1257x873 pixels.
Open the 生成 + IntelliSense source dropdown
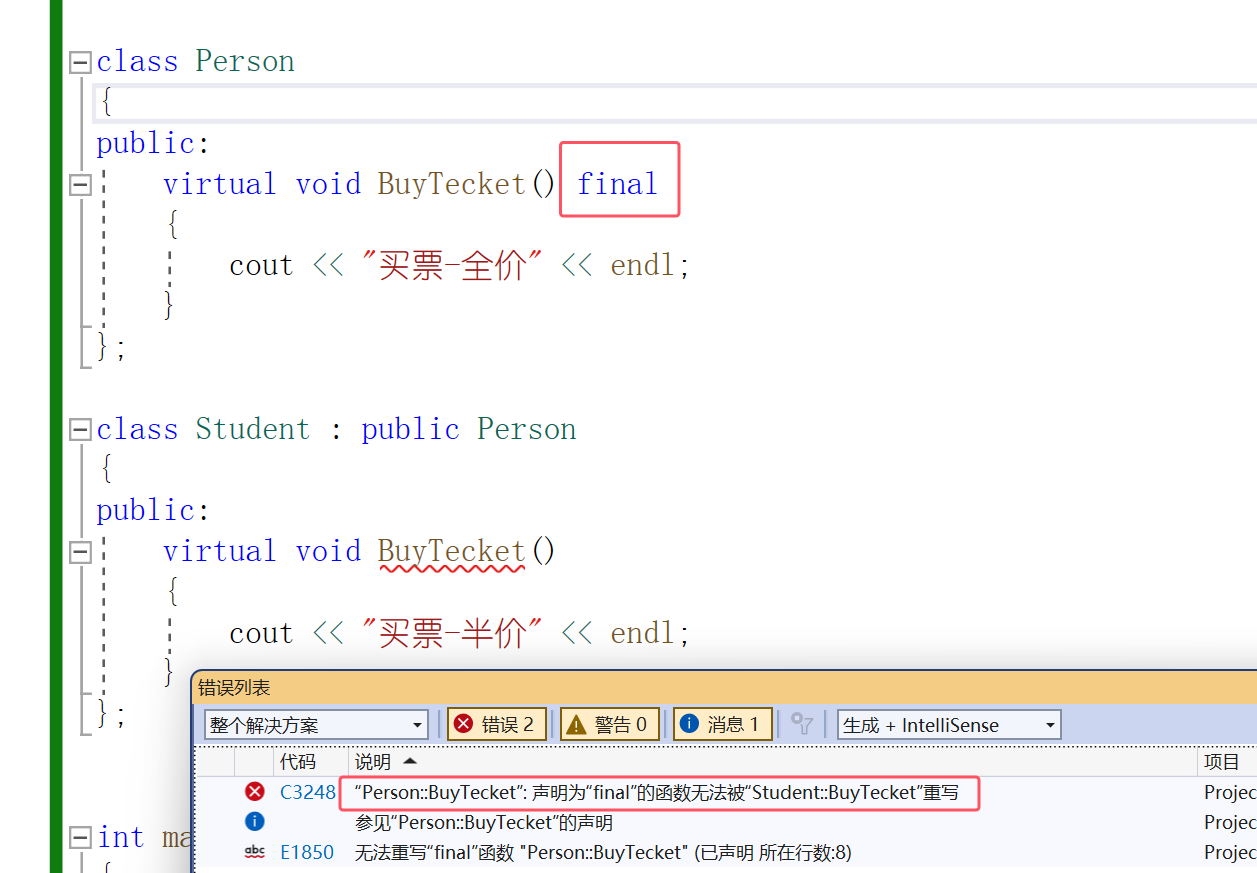coord(949,725)
